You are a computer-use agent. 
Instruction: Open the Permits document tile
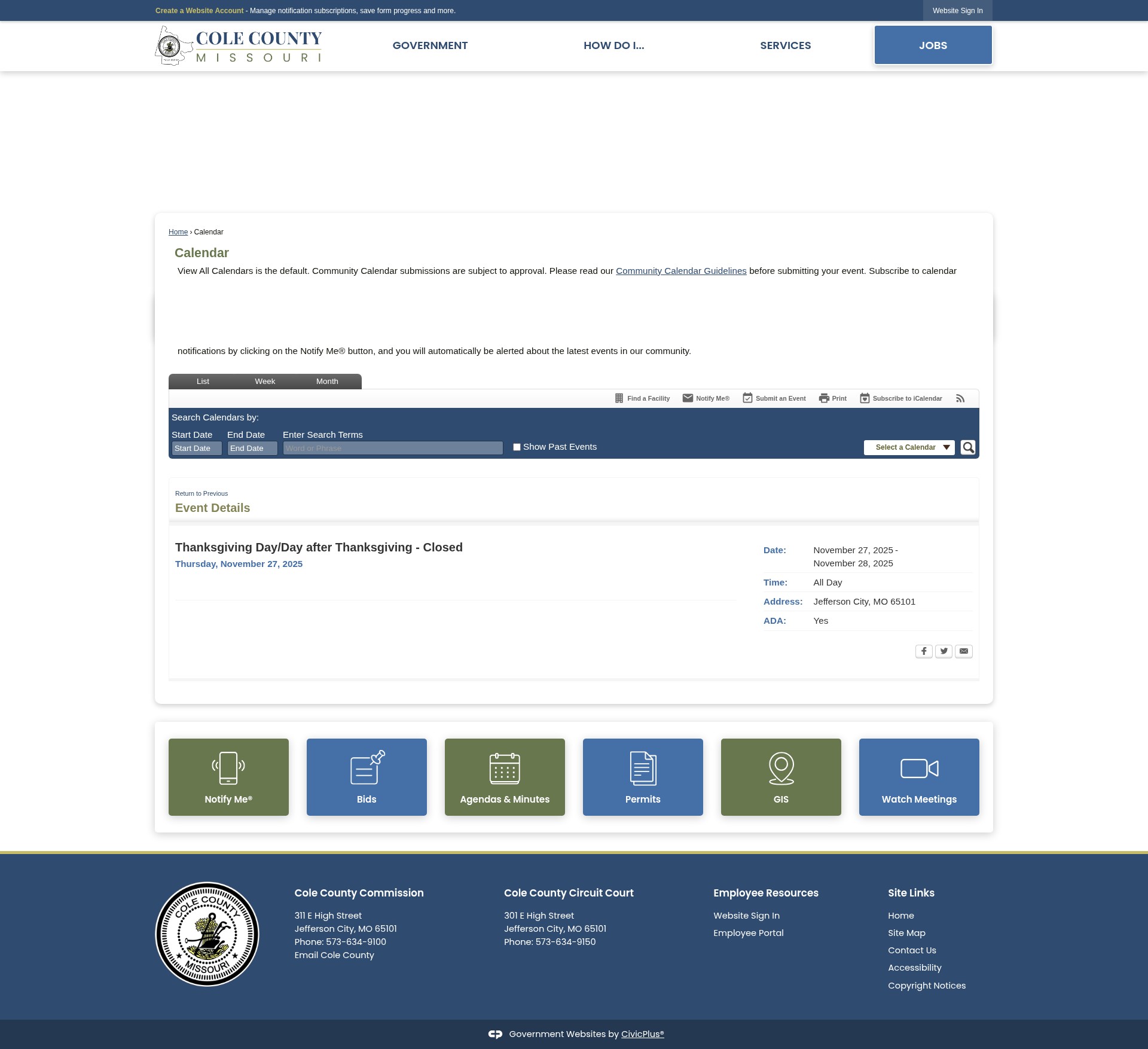(643, 777)
